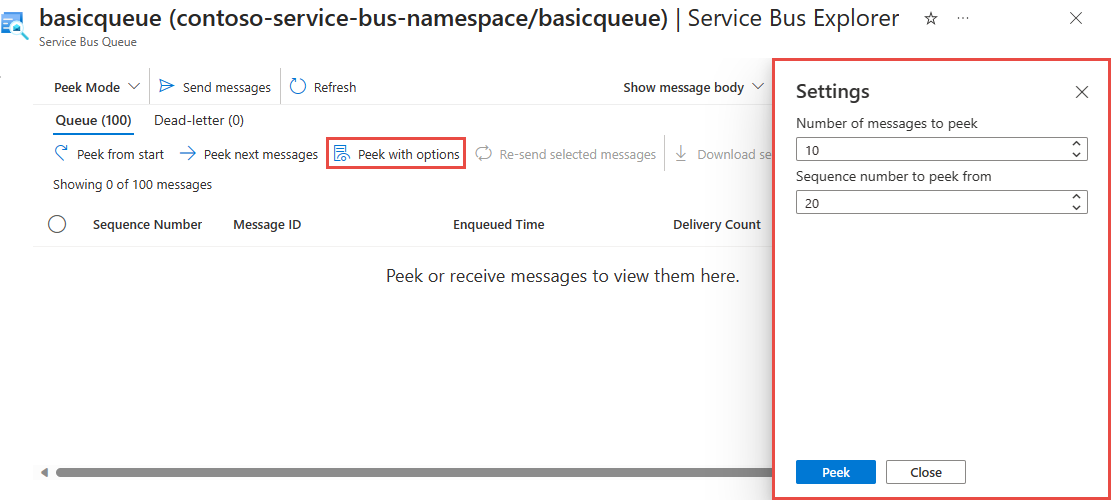Select the Queue (100) tab
This screenshot has height=500, width=1111.
(93, 120)
